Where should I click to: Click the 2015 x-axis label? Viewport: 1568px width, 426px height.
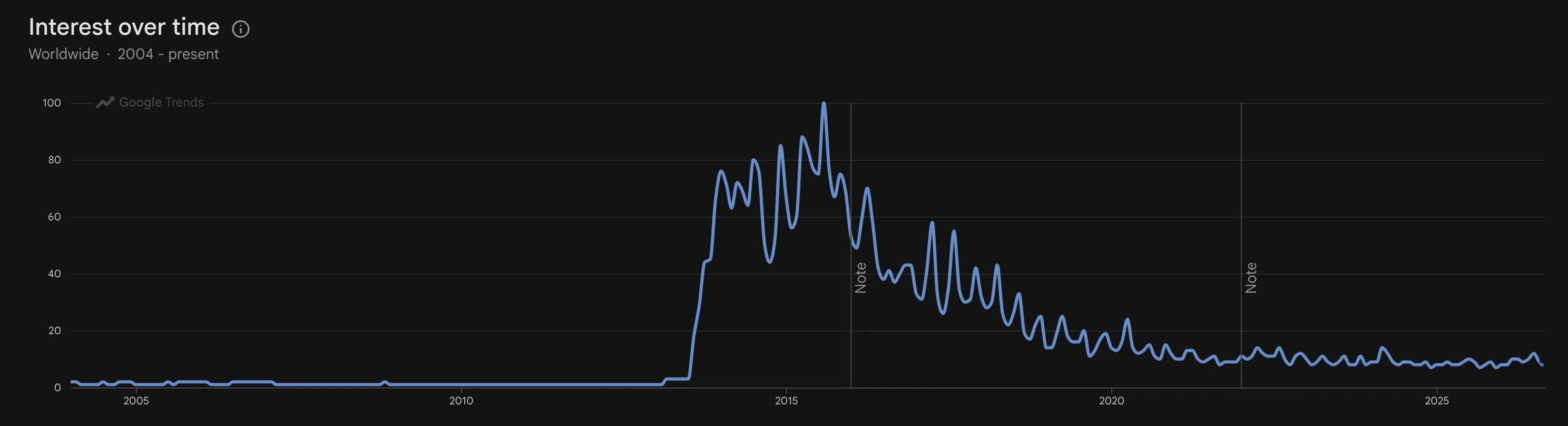click(x=787, y=400)
